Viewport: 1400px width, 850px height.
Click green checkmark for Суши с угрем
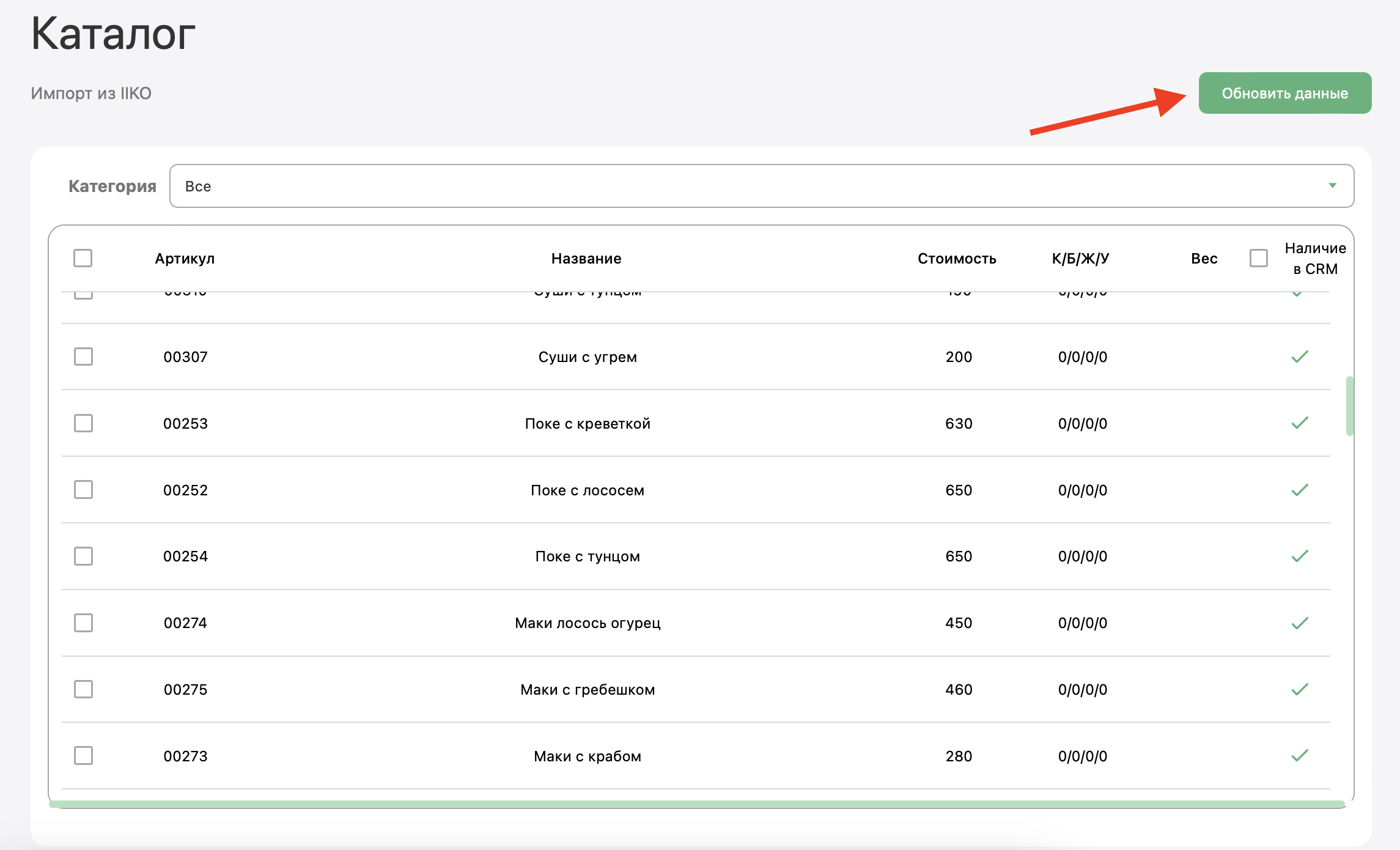pyautogui.click(x=1300, y=357)
